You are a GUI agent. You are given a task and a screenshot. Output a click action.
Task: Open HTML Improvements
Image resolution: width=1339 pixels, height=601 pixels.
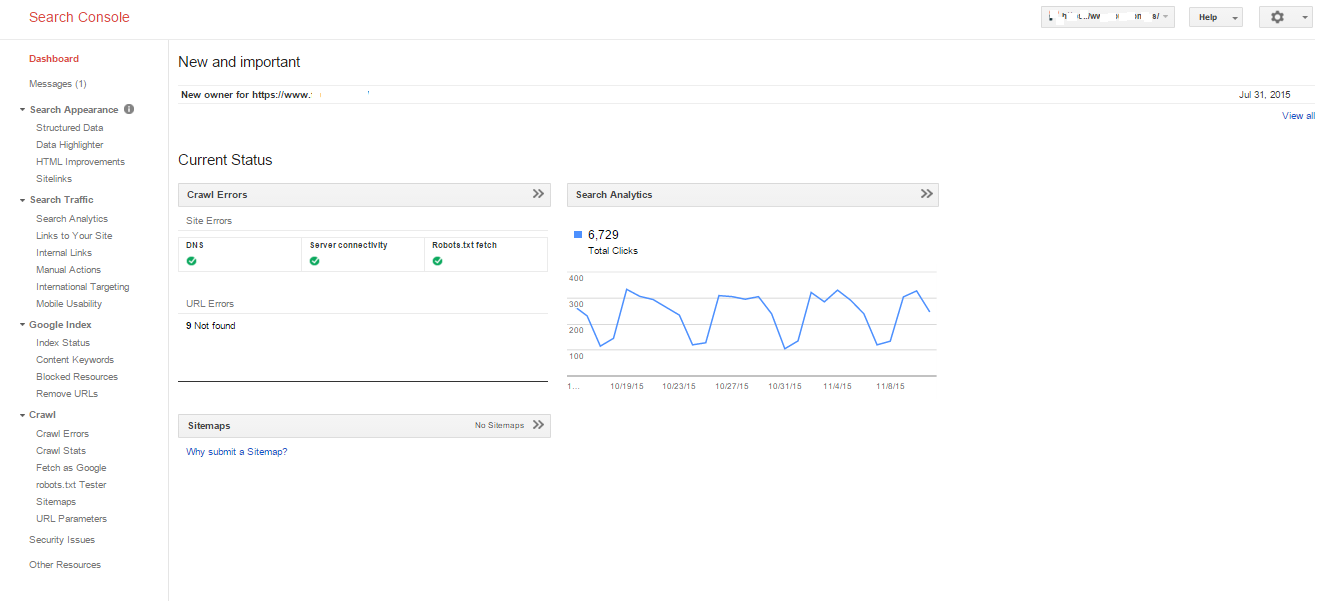click(80, 162)
